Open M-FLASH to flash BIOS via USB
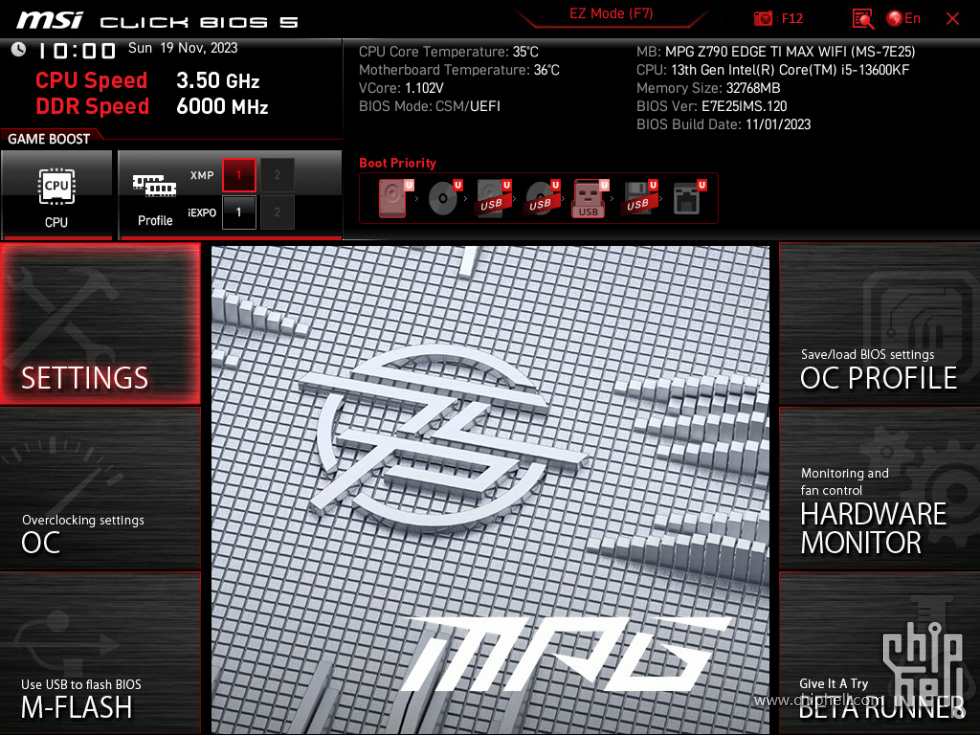The image size is (980, 735). tap(100, 653)
